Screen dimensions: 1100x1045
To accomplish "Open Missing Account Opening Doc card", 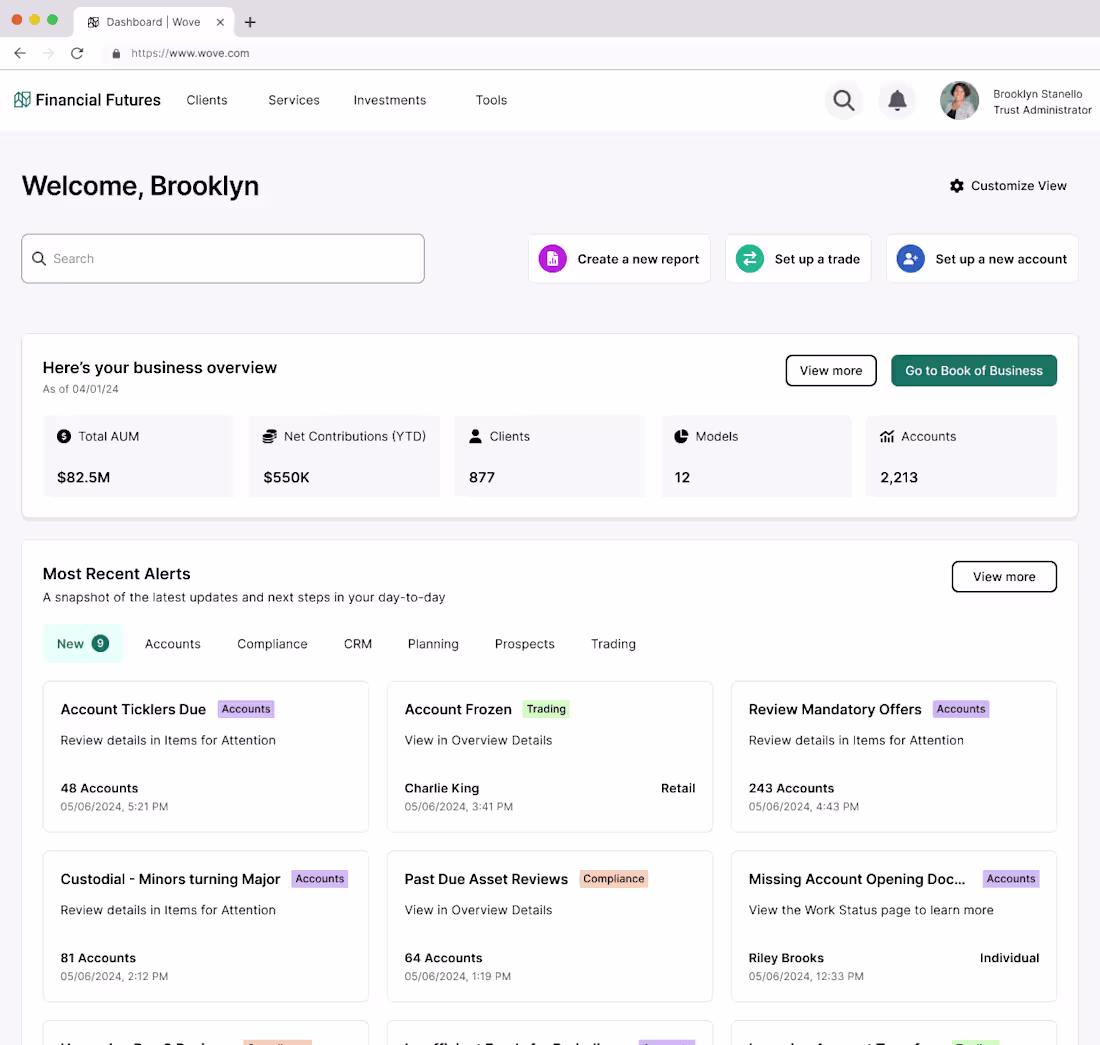I will point(894,926).
